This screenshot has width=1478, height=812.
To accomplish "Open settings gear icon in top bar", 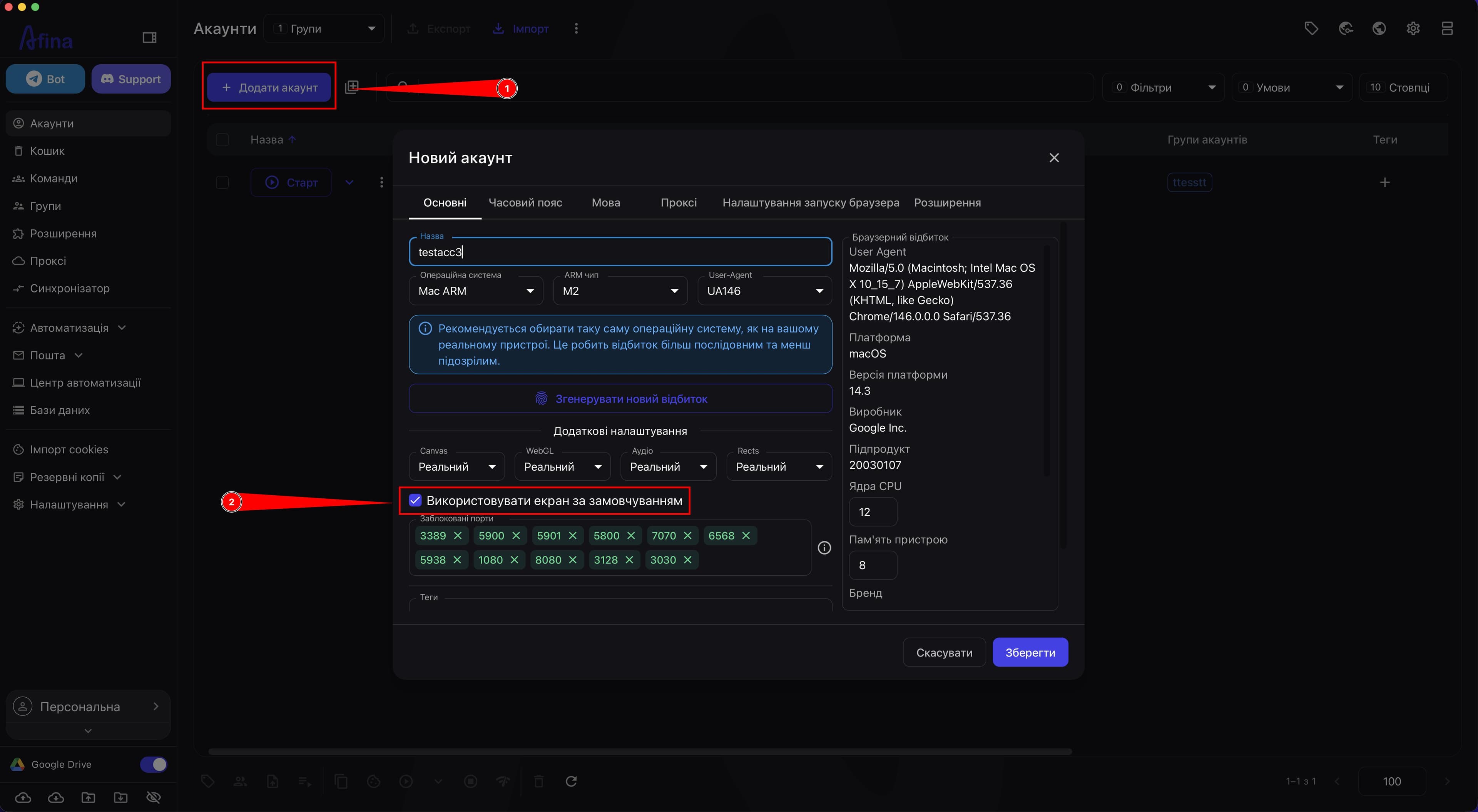I will [x=1413, y=29].
